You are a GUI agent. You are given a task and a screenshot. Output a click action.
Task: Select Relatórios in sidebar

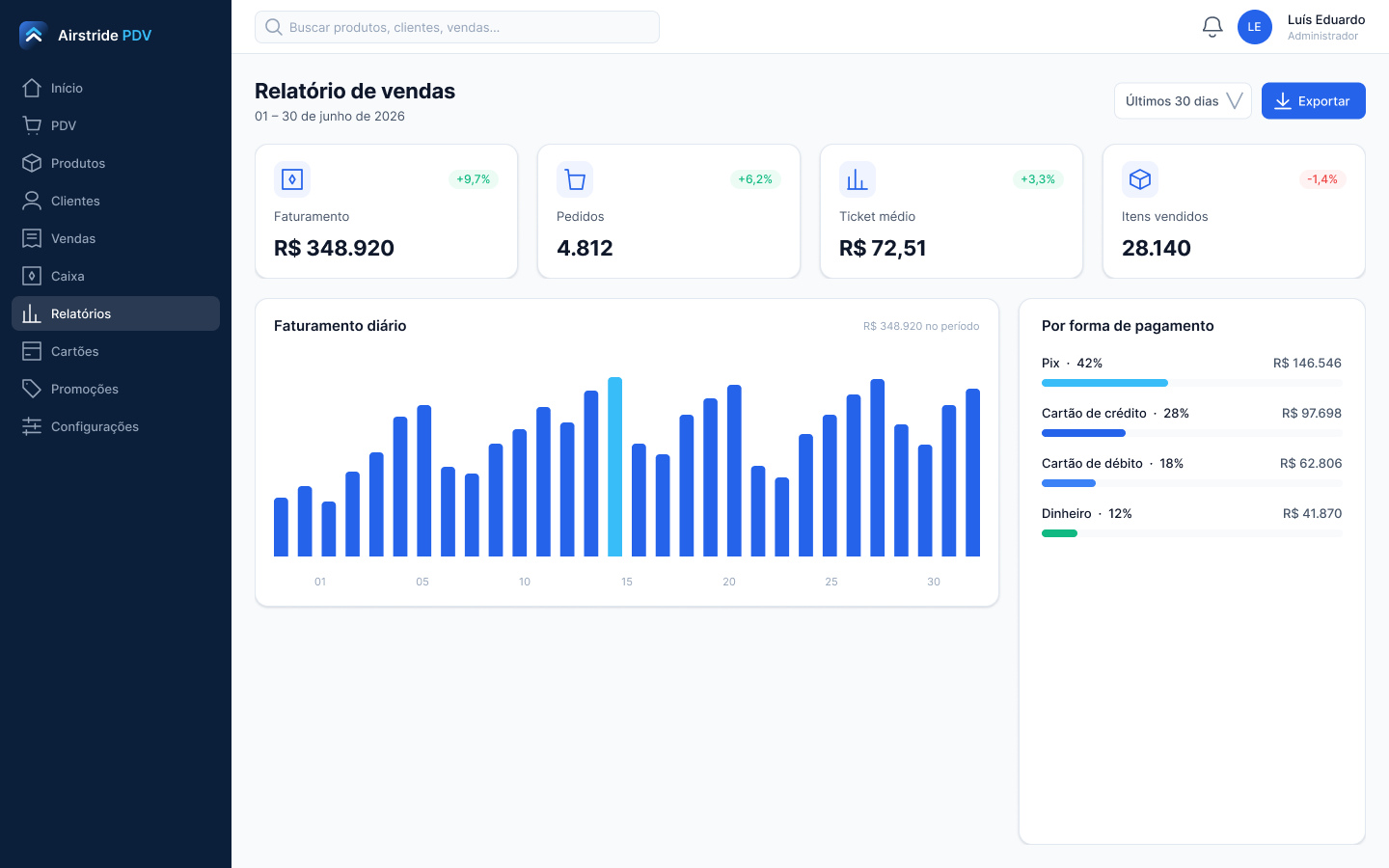click(x=116, y=313)
